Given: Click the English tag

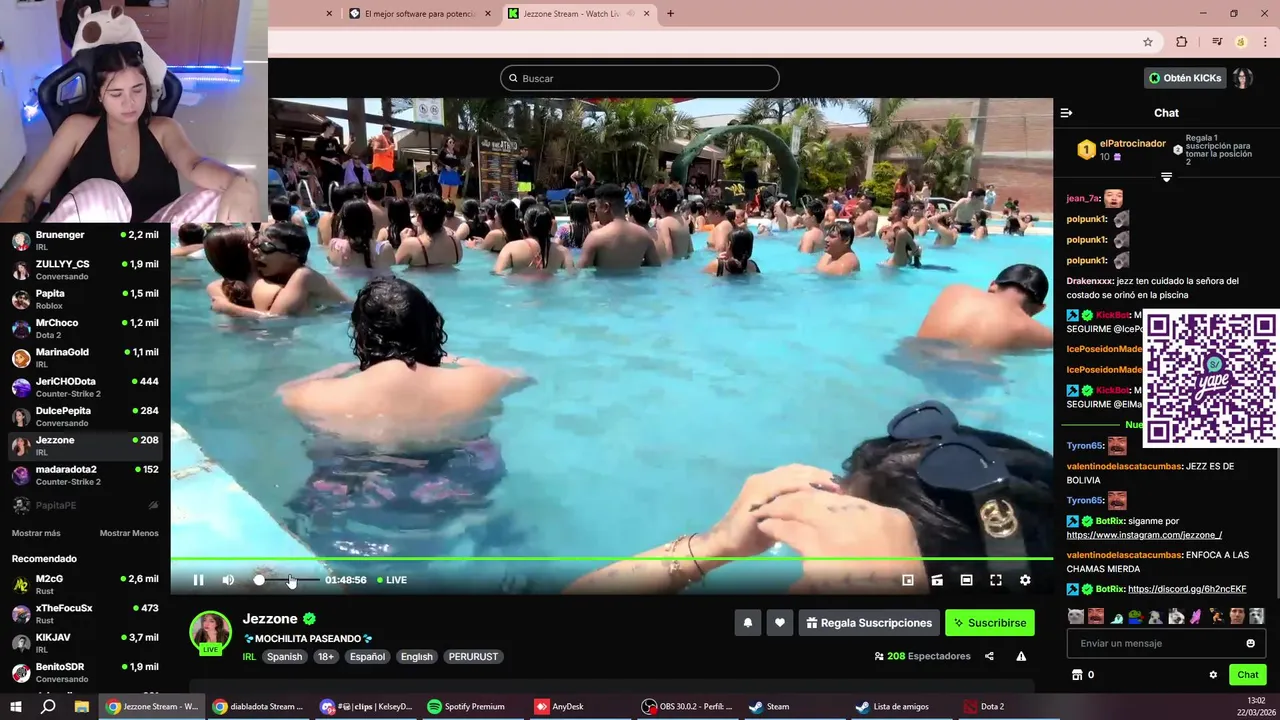Looking at the screenshot, I should coord(416,657).
